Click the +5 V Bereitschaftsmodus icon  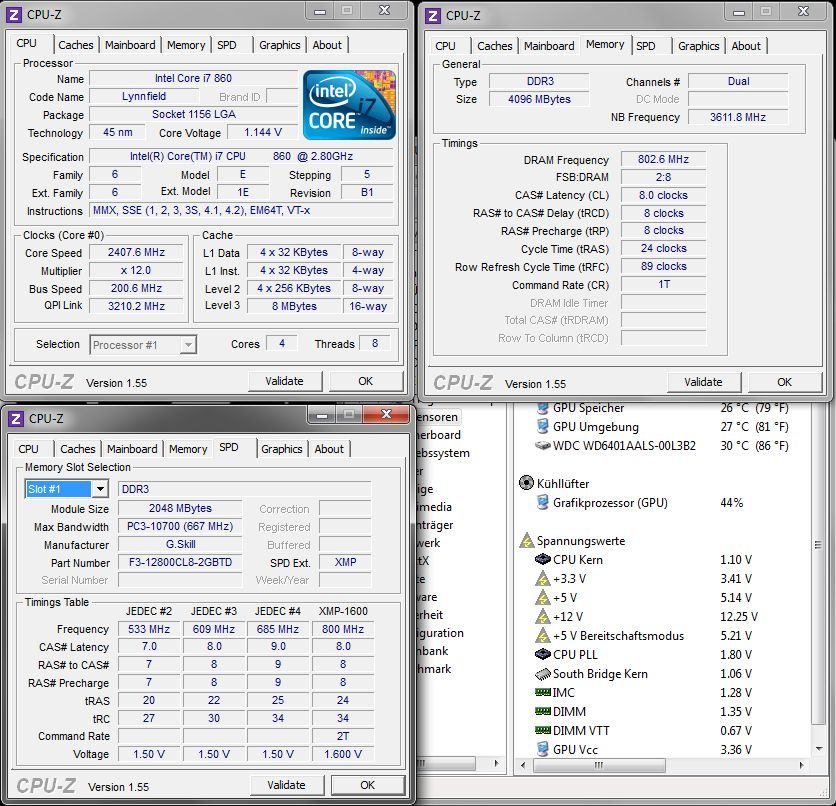click(x=542, y=635)
